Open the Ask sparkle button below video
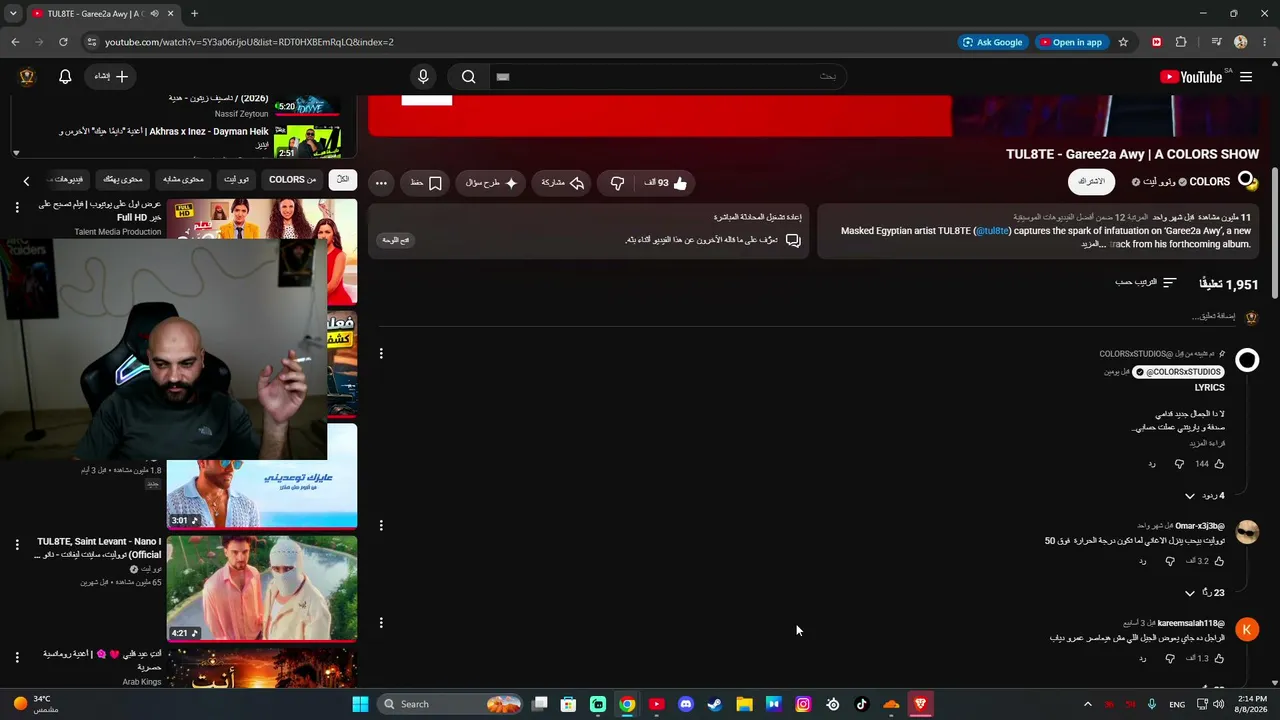Image resolution: width=1280 pixels, height=720 pixels. click(492, 183)
